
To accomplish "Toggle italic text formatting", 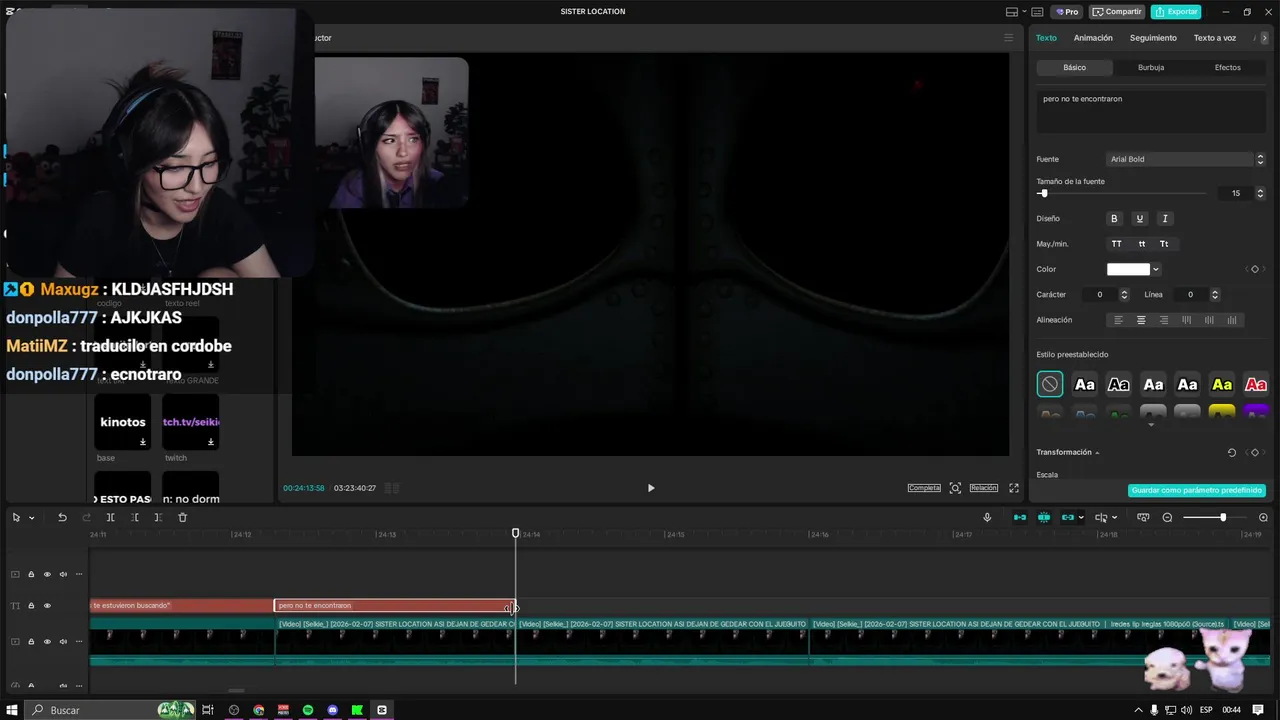I will tap(1164, 218).
